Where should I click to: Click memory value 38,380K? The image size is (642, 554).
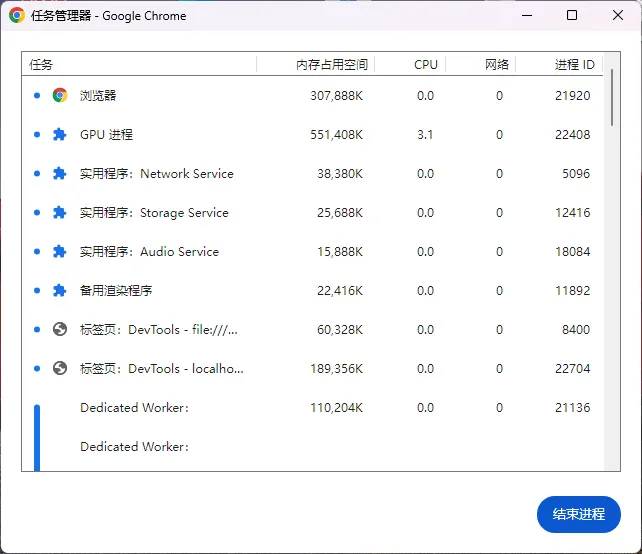point(340,174)
